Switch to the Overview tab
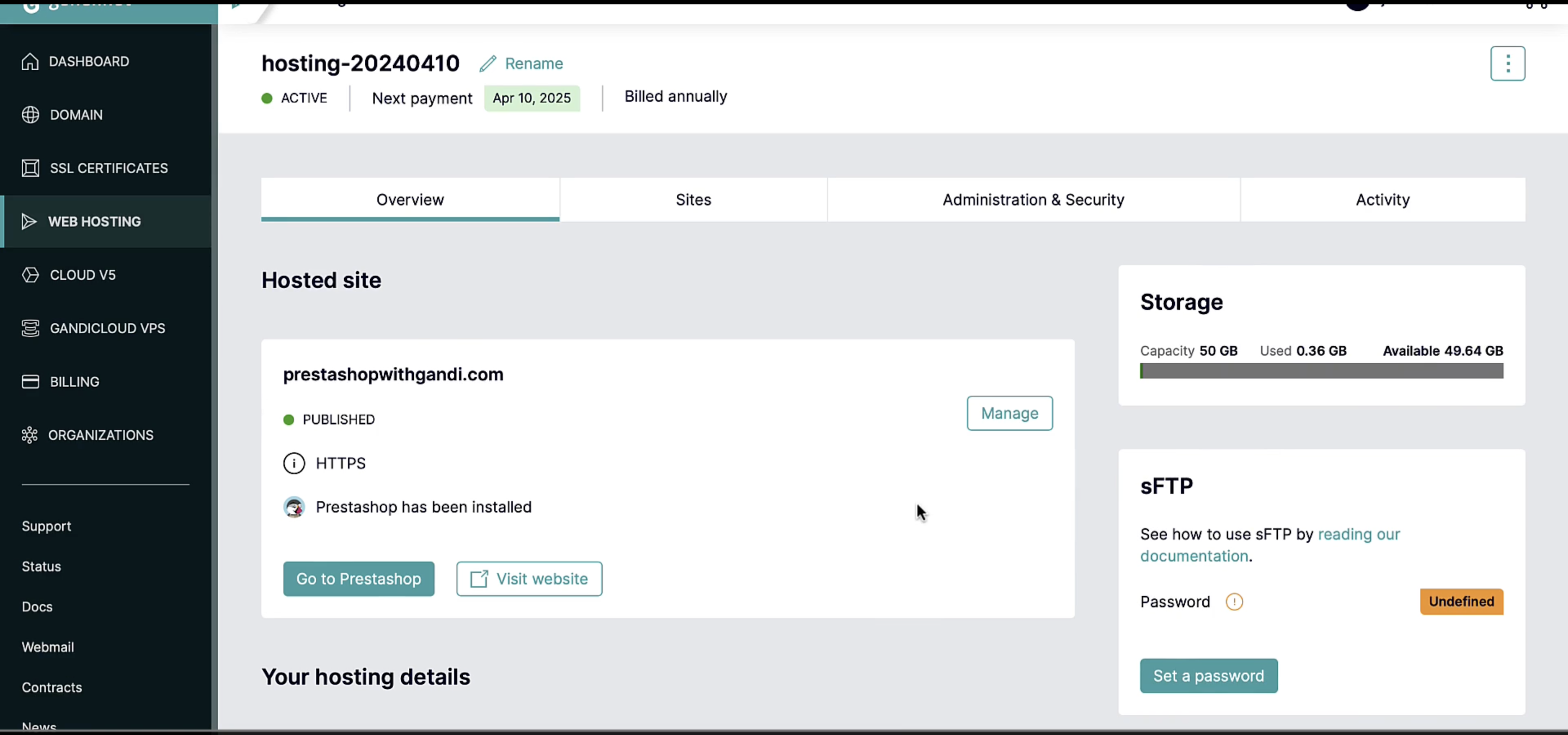1568x735 pixels. [x=411, y=200]
